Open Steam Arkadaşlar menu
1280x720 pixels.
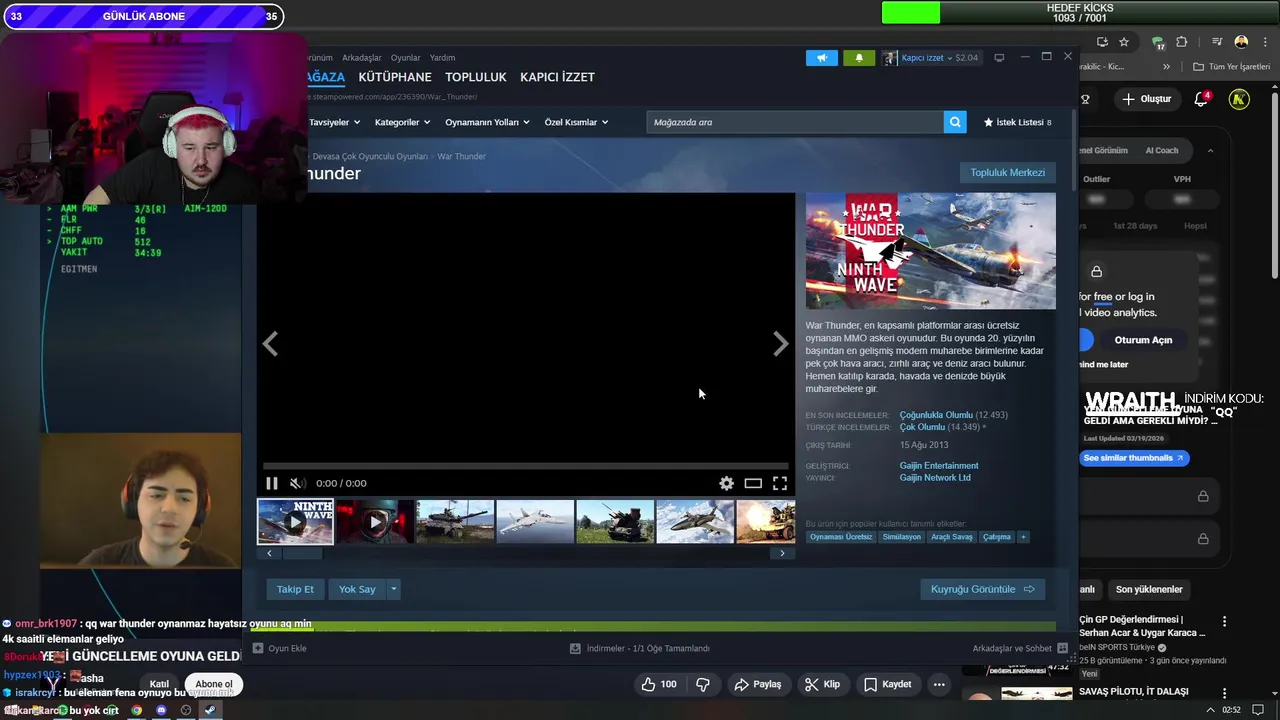tap(362, 58)
